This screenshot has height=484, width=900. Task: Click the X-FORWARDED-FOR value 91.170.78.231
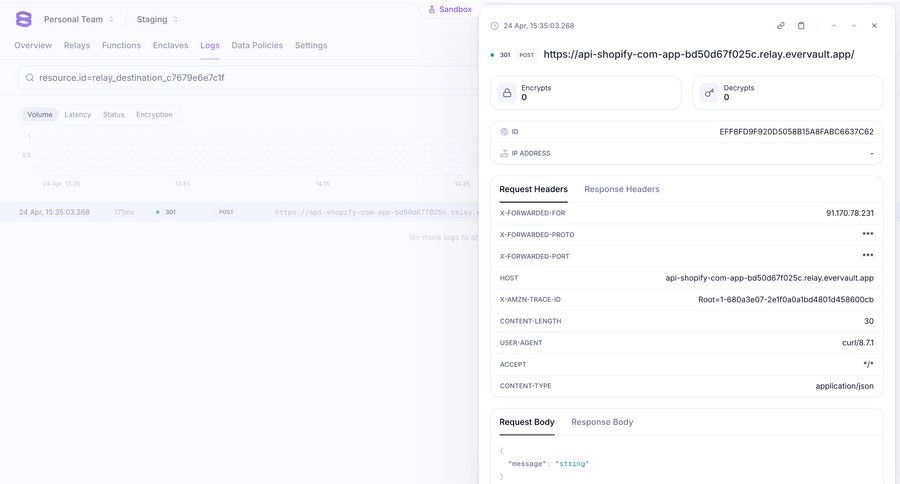tap(850, 213)
